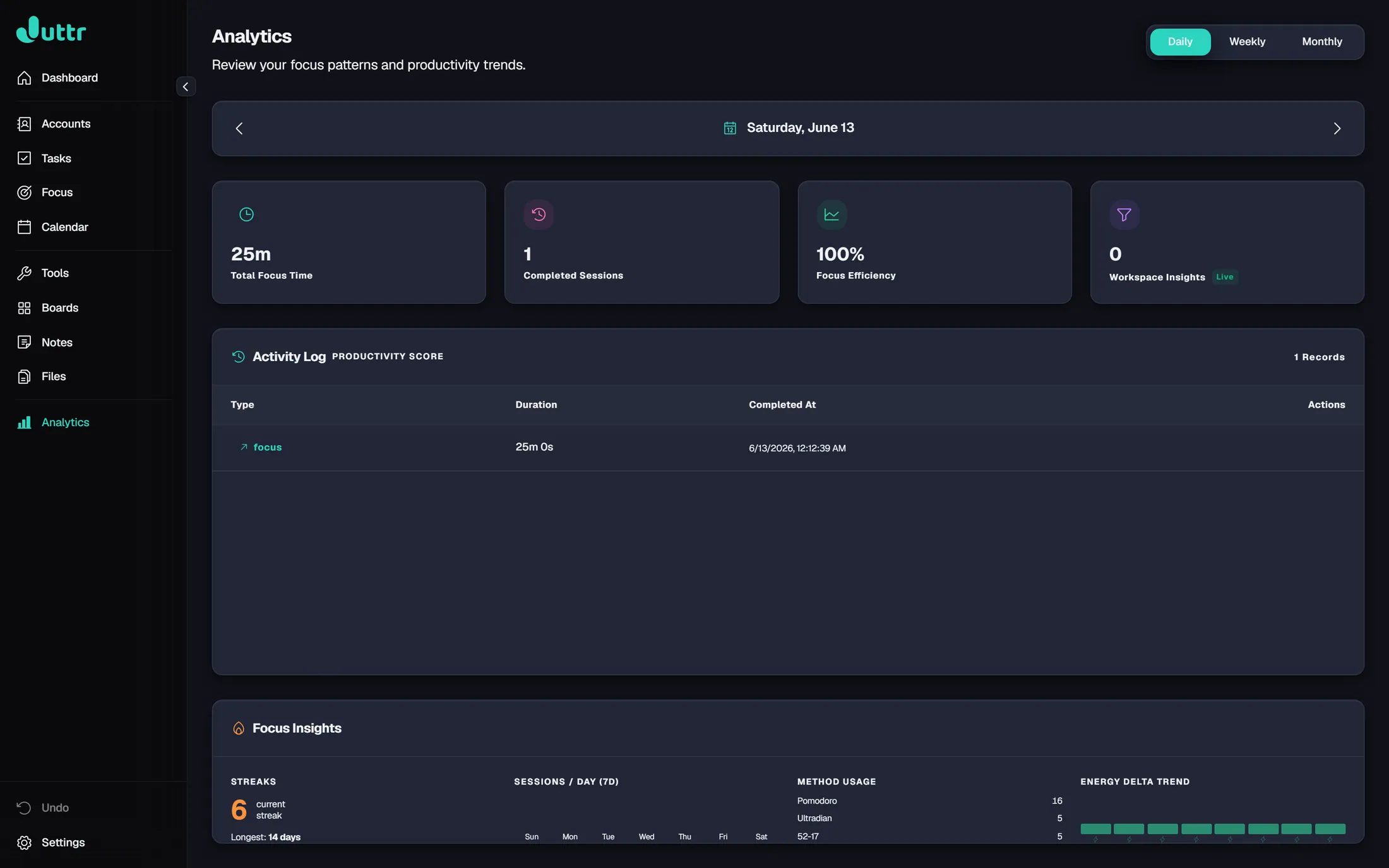Click the Juttr logo
The width and height of the screenshot is (1389, 868).
pyautogui.click(x=51, y=30)
